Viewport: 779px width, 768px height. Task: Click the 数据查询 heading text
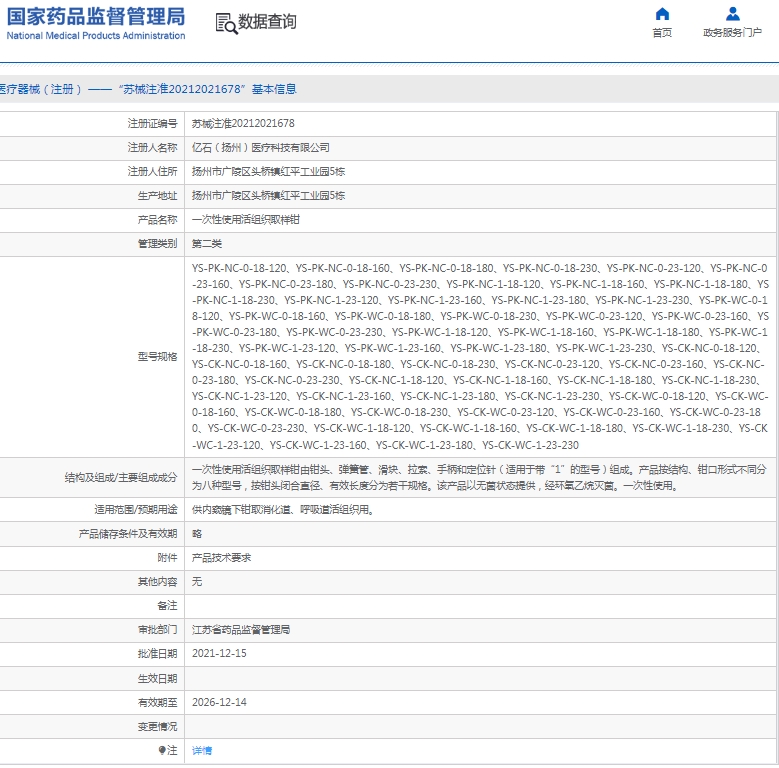[x=267, y=22]
